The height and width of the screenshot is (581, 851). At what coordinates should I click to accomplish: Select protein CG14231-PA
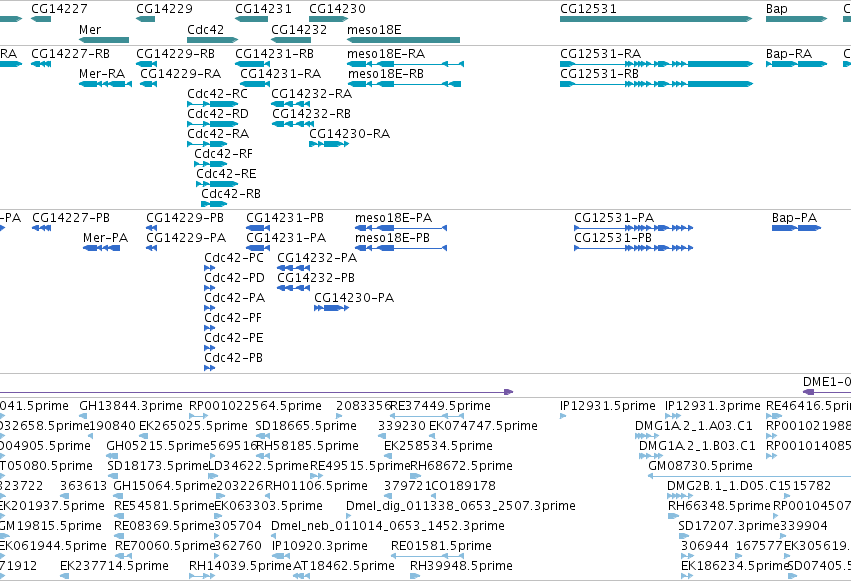point(258,248)
